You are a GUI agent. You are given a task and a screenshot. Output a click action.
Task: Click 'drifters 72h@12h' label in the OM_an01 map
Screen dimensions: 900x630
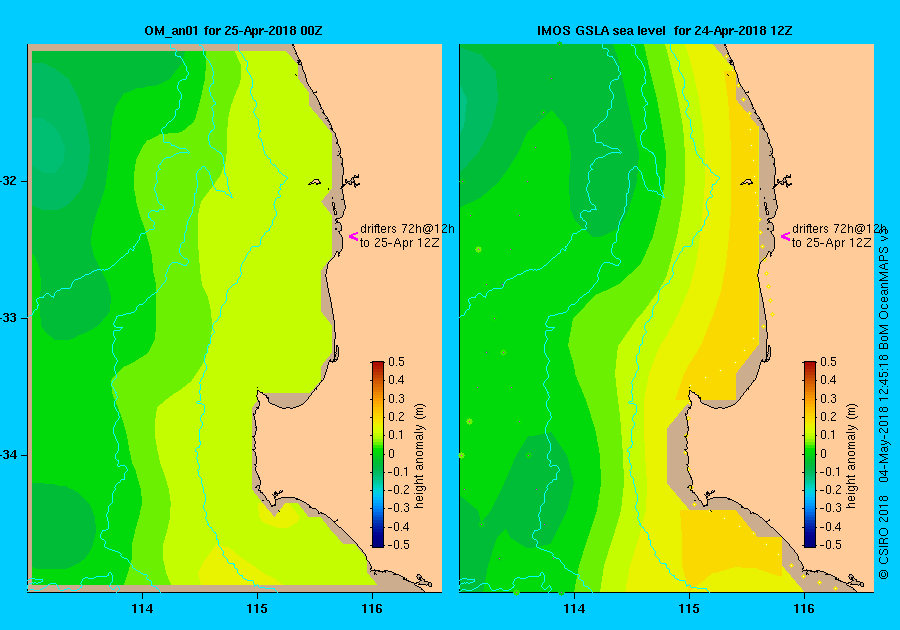408,228
